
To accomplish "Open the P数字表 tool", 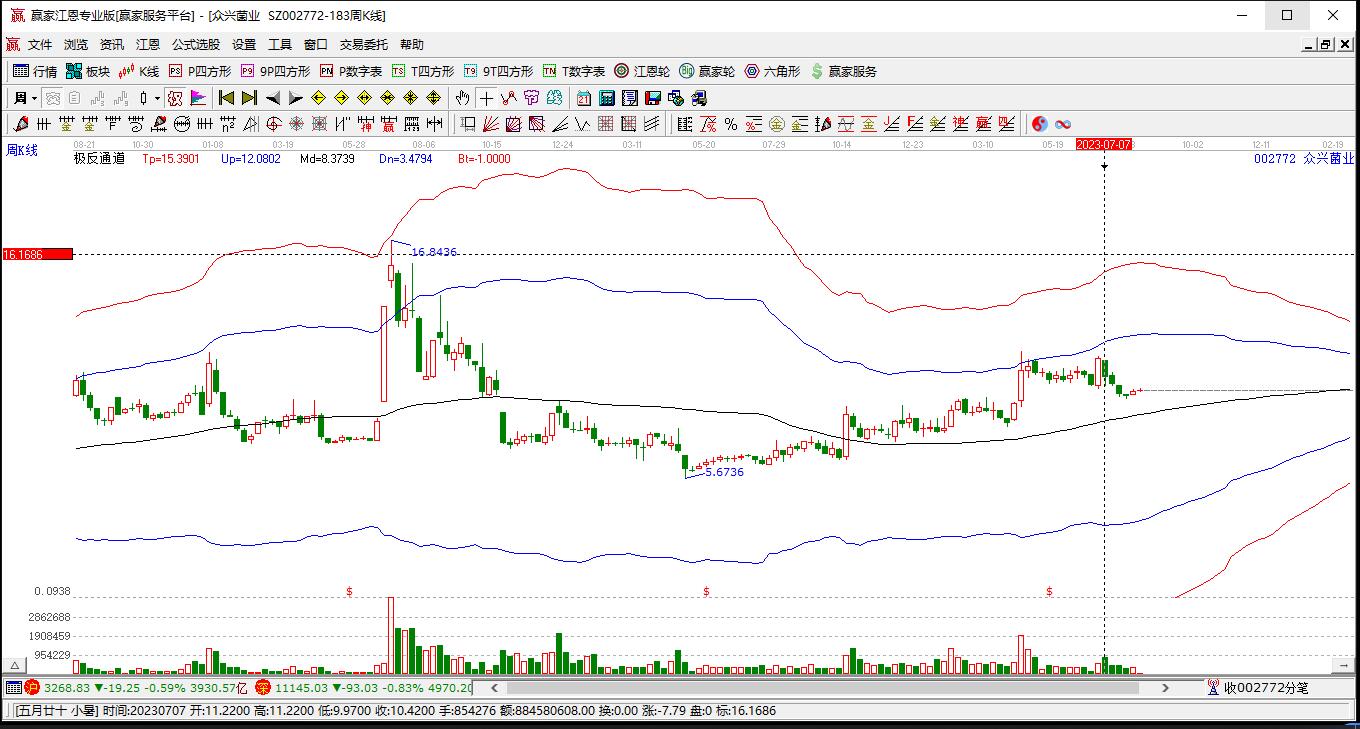I will tap(351, 71).
